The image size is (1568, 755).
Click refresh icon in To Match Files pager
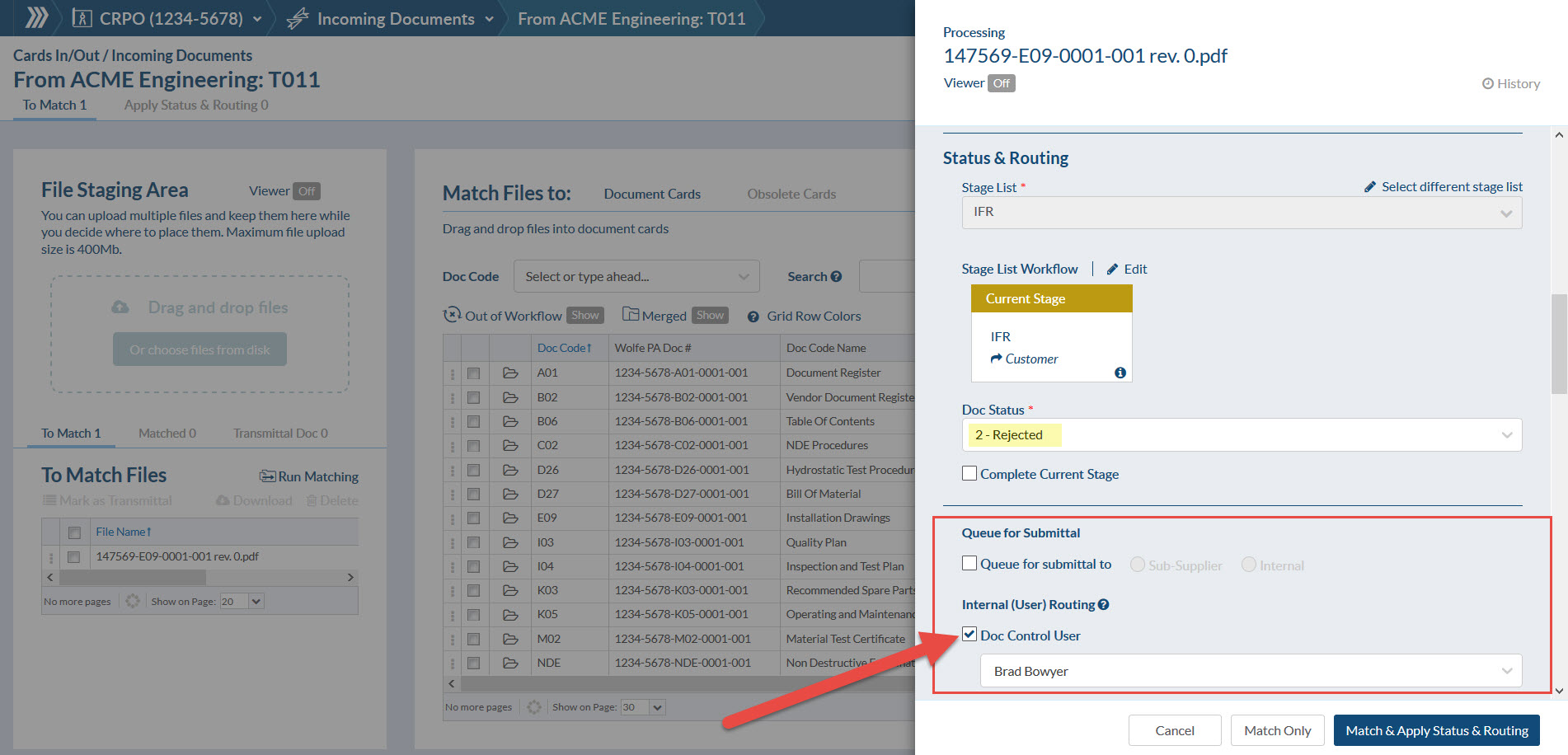[132, 601]
